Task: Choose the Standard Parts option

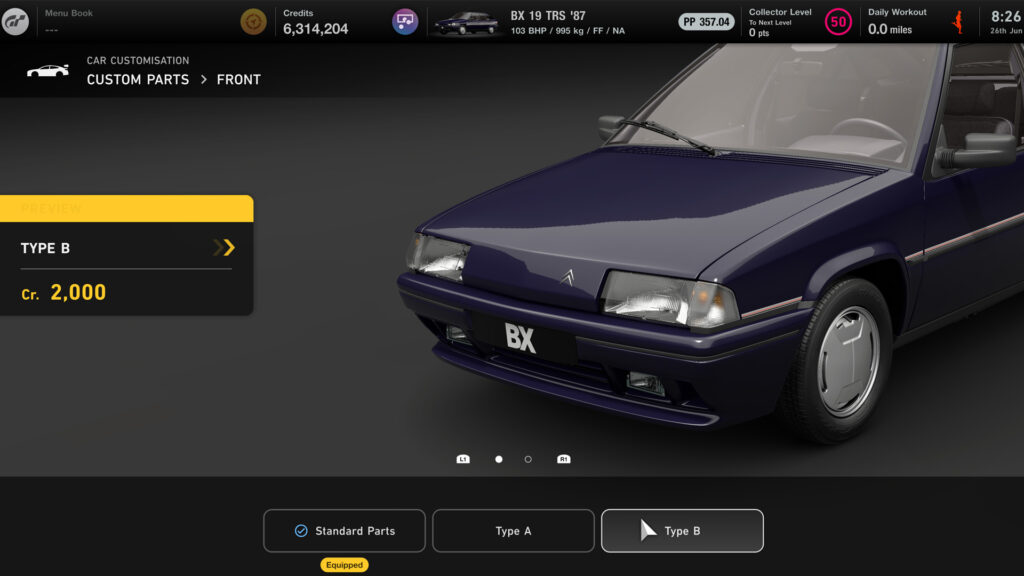Action: coord(344,531)
